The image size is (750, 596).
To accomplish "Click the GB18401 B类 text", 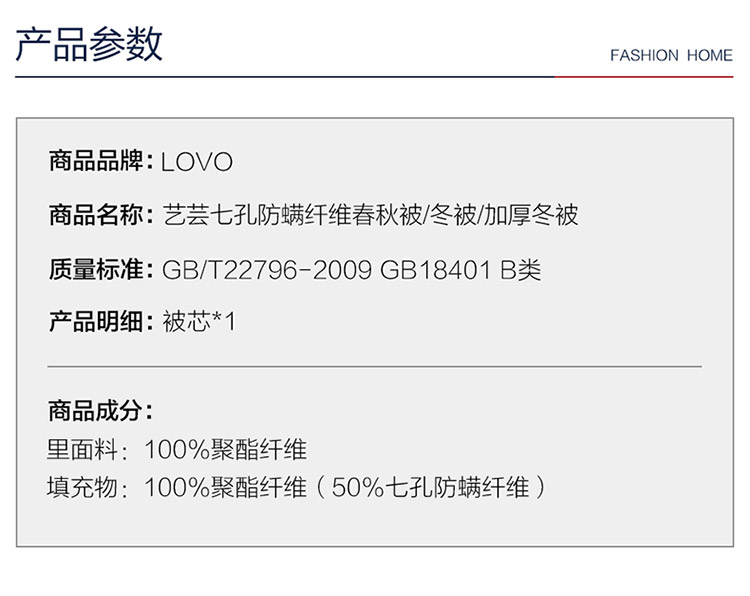I will 461,270.
